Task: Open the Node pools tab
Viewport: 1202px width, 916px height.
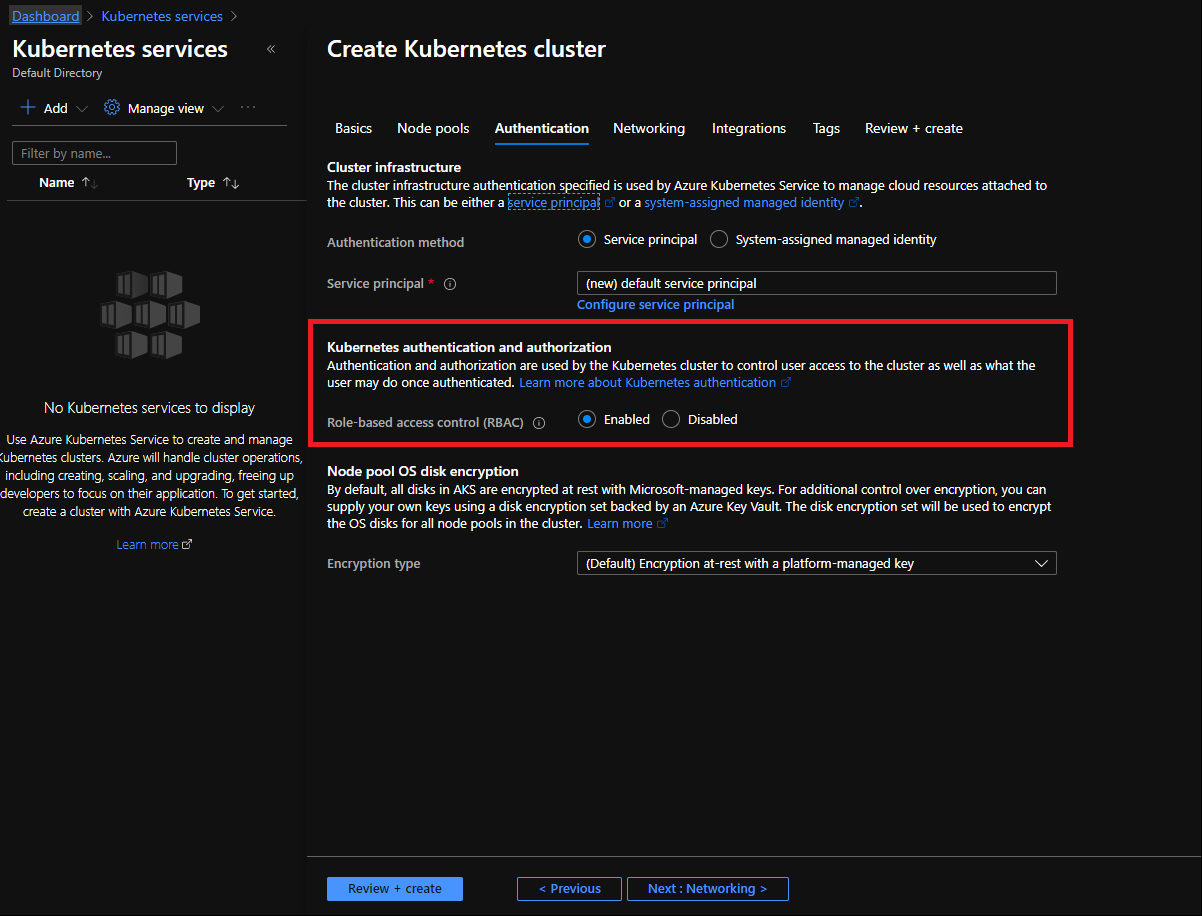Action: 433,128
